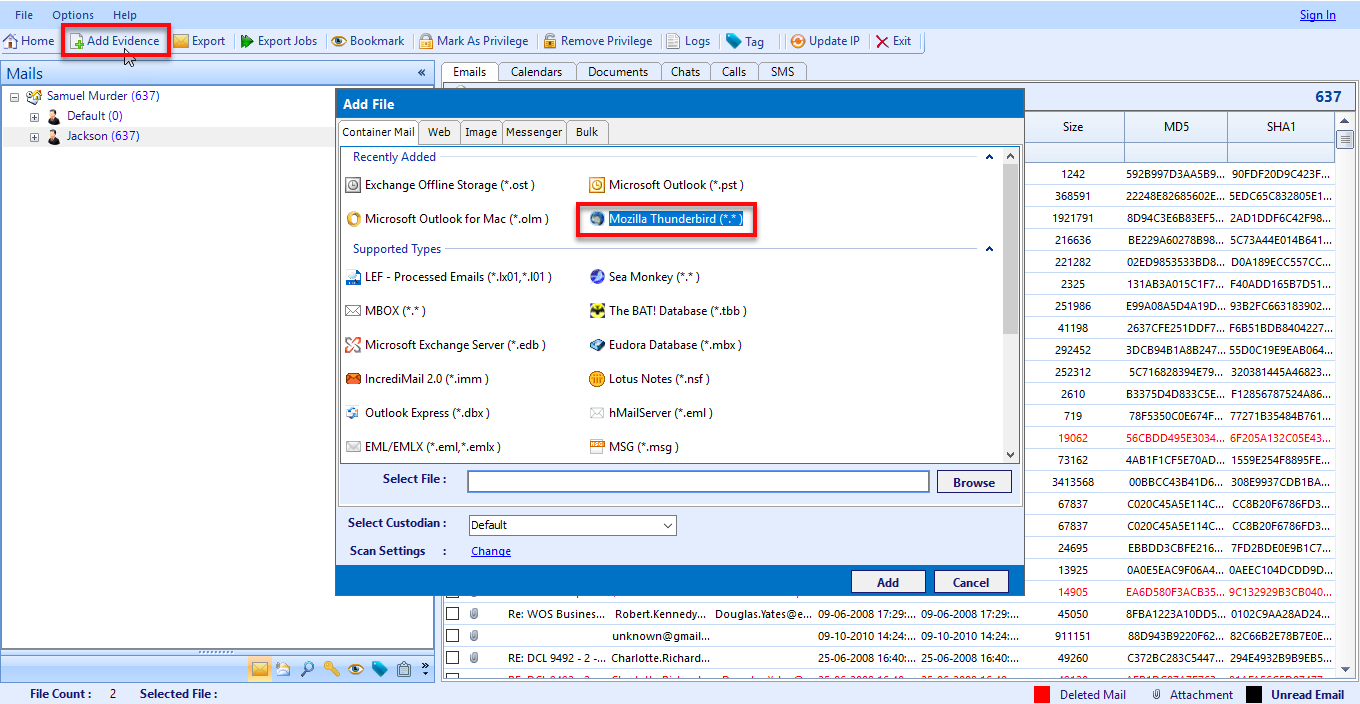1360x704 pixels.
Task: Switch to the Image tab in Add File
Action: point(481,132)
